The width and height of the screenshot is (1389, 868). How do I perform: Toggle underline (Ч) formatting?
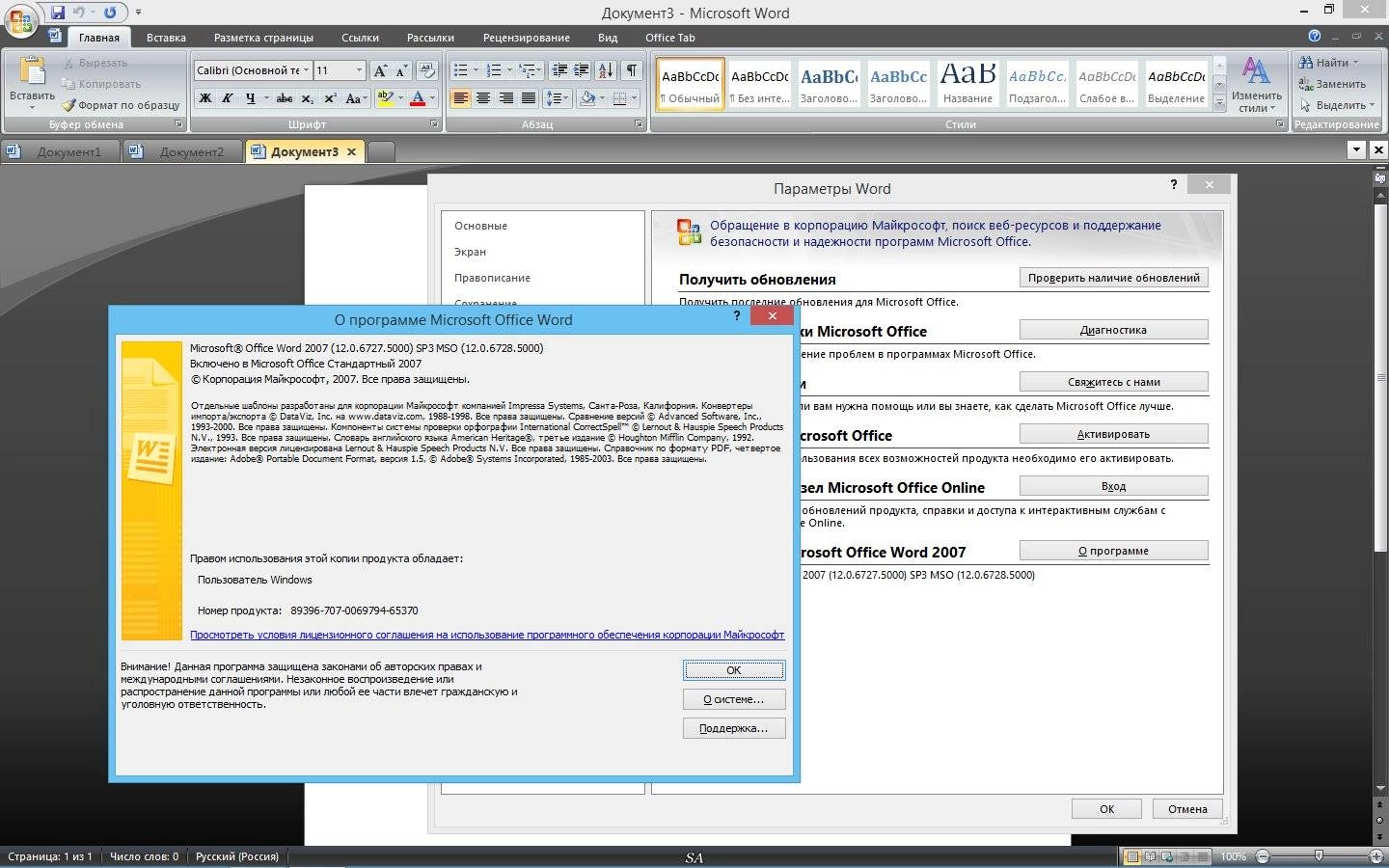250,98
